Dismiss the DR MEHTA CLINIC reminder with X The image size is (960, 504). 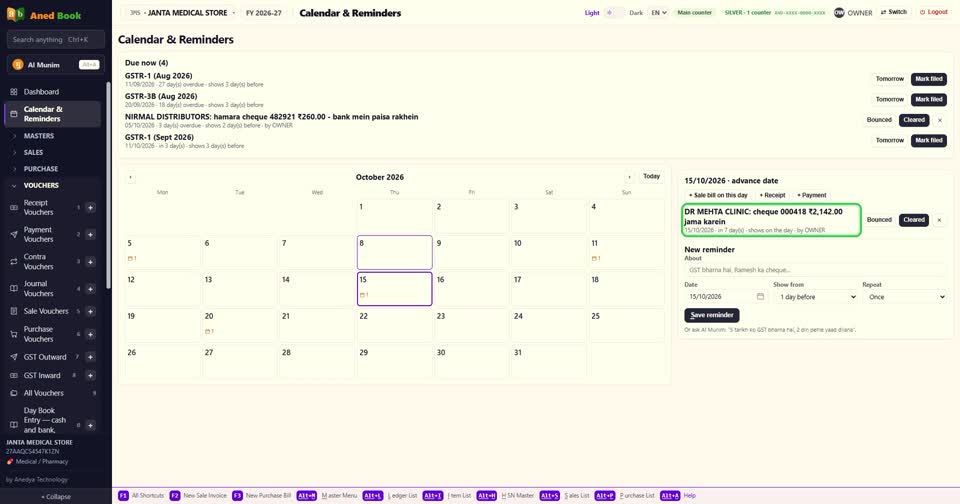[x=939, y=220]
